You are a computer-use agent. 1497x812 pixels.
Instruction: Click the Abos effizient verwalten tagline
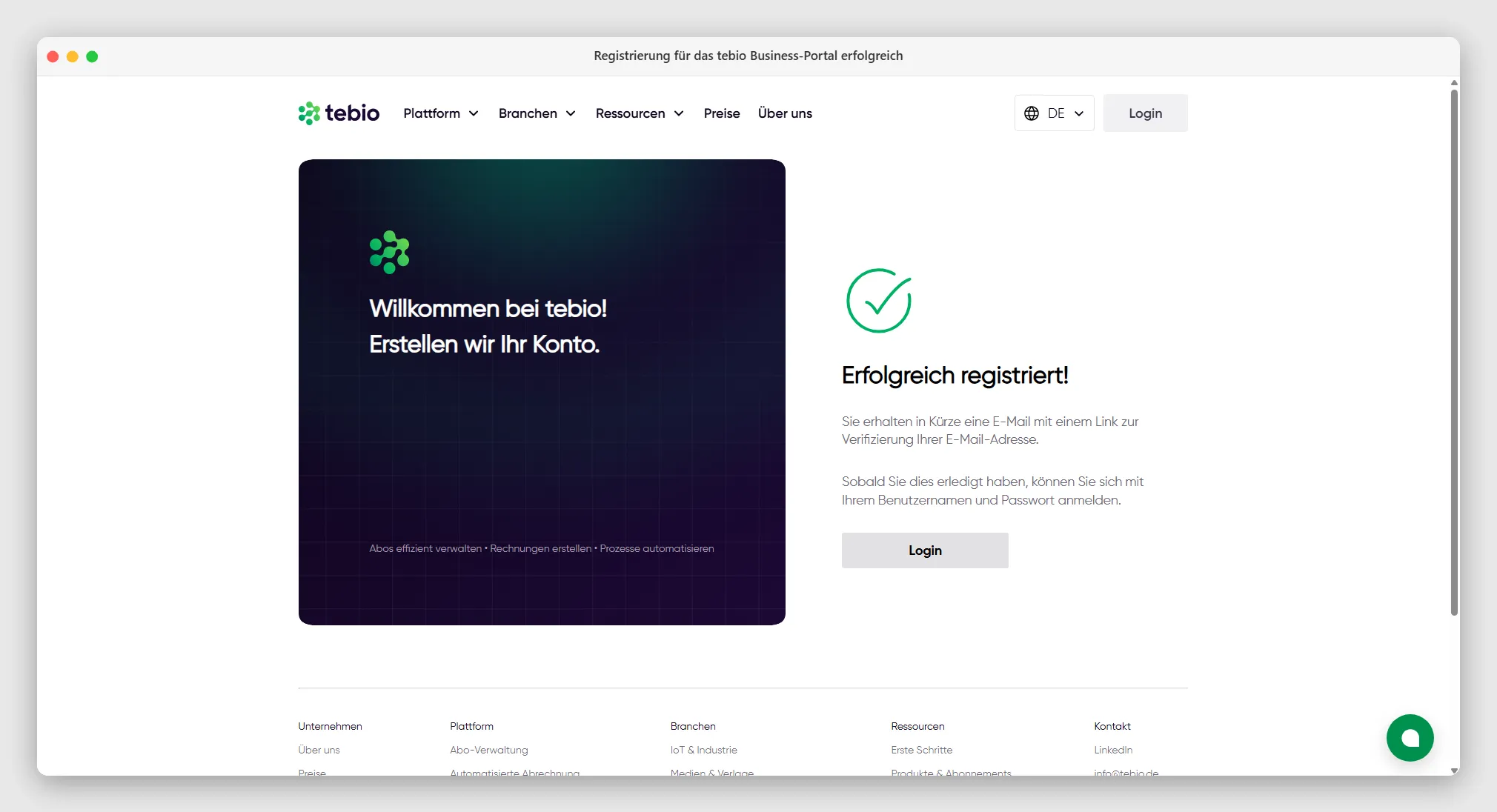[x=425, y=549]
